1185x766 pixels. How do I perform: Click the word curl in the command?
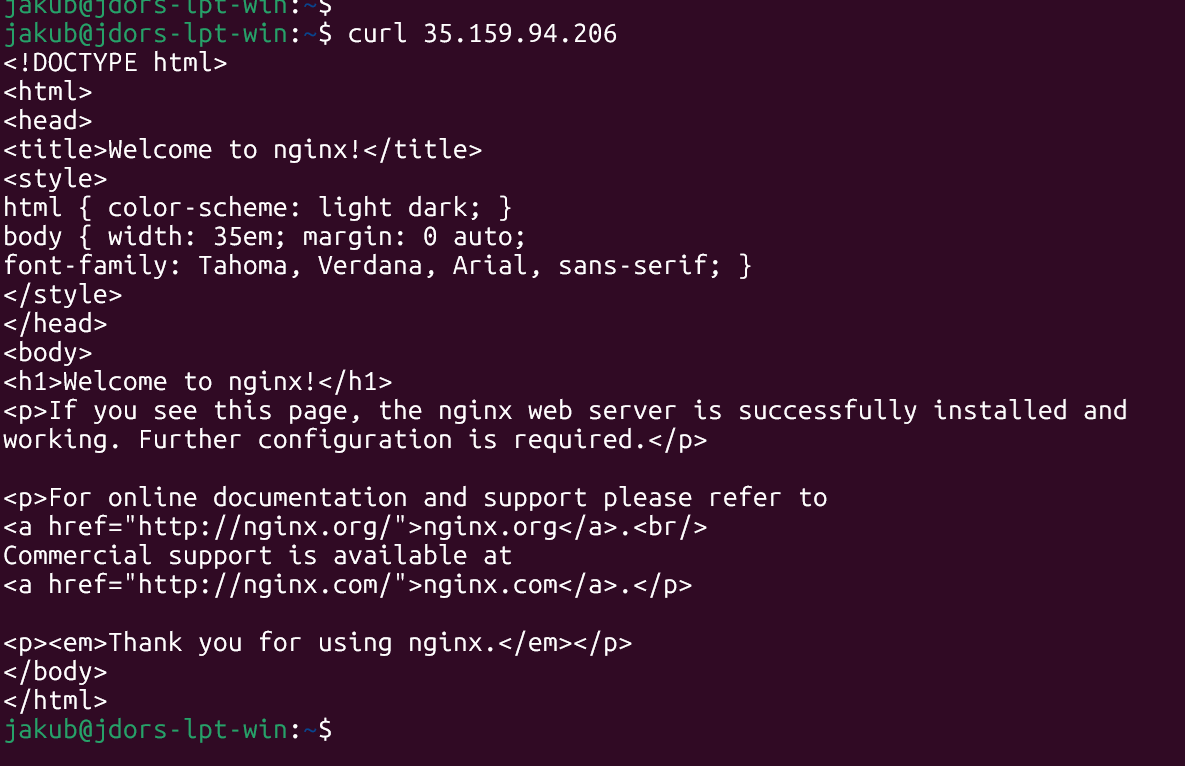377,34
